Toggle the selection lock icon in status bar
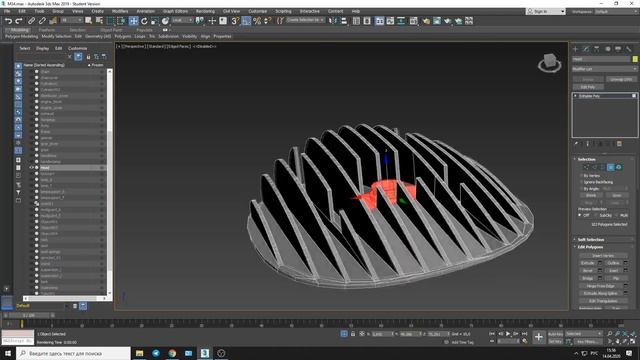 click(353, 334)
